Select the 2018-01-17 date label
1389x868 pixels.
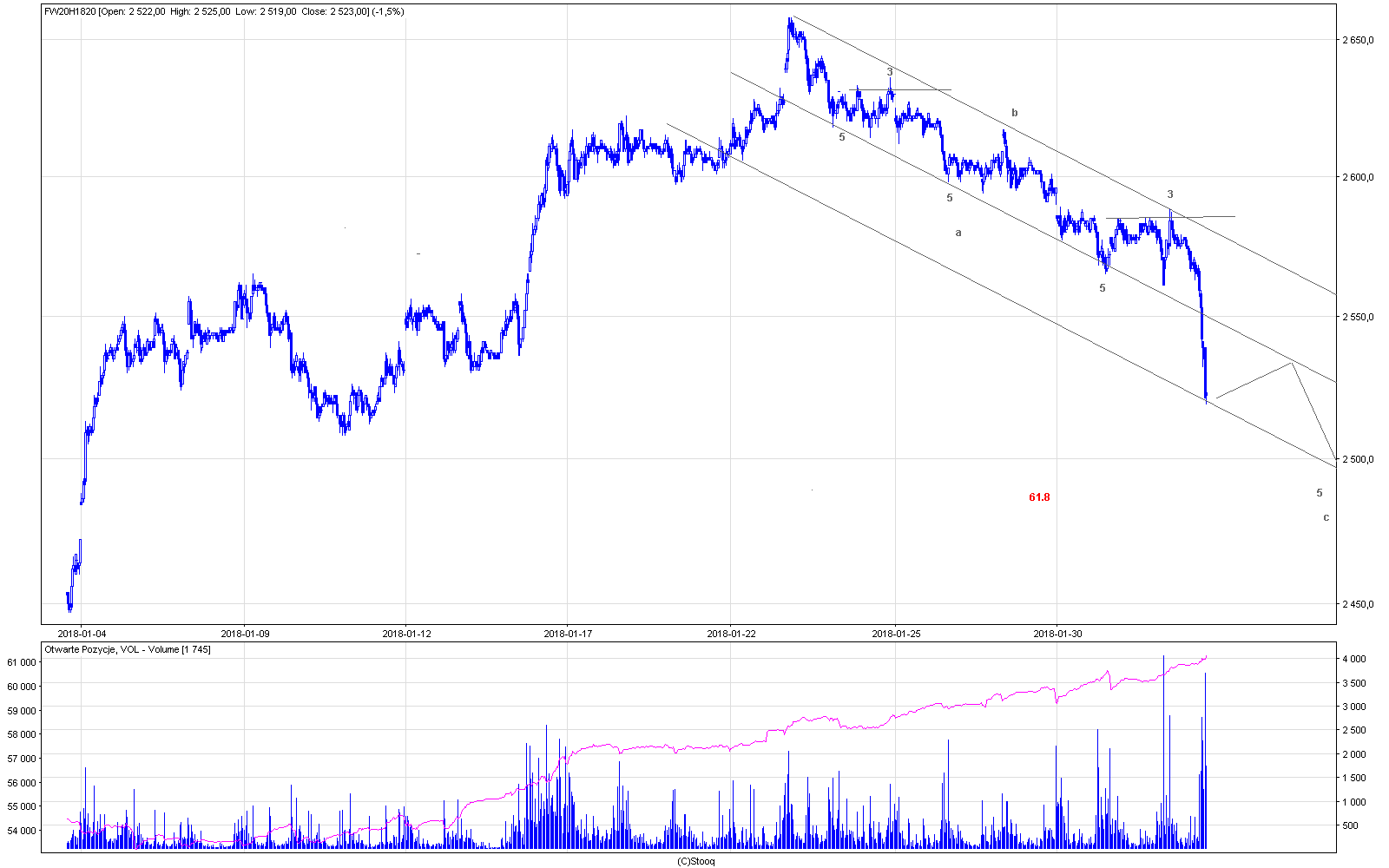click(568, 634)
